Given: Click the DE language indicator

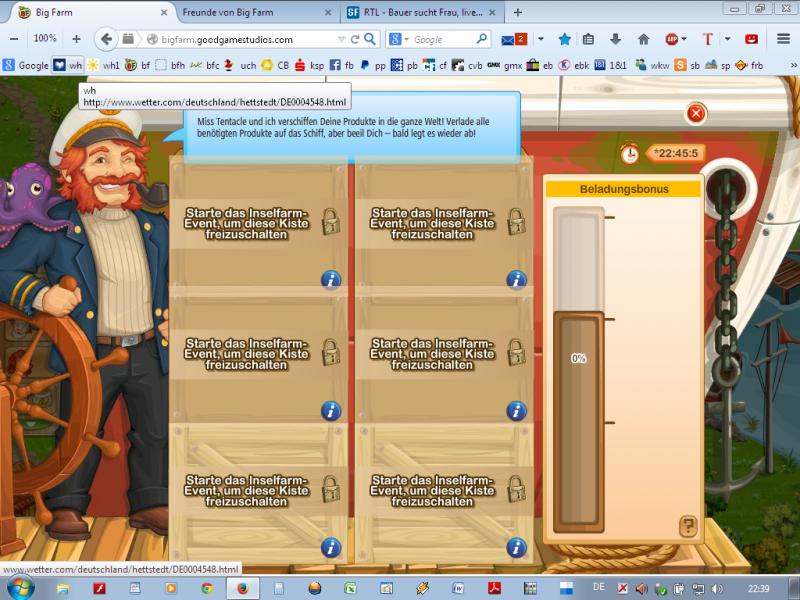Looking at the screenshot, I should 599,587.
